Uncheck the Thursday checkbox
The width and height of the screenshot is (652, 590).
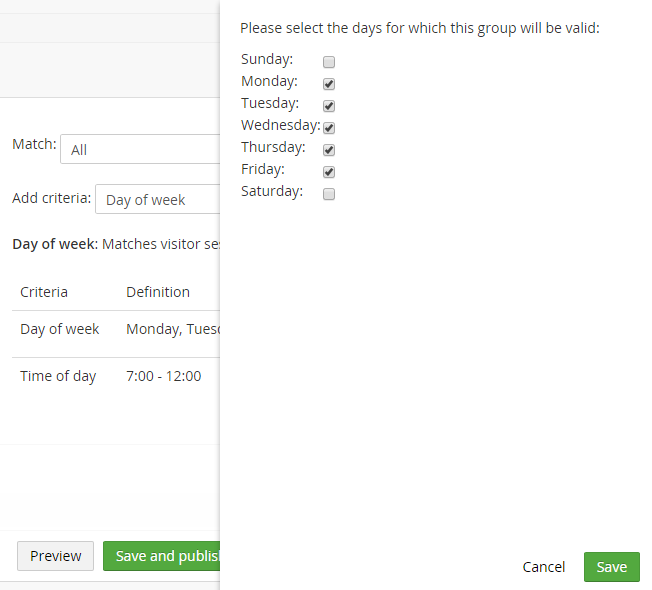pos(328,150)
